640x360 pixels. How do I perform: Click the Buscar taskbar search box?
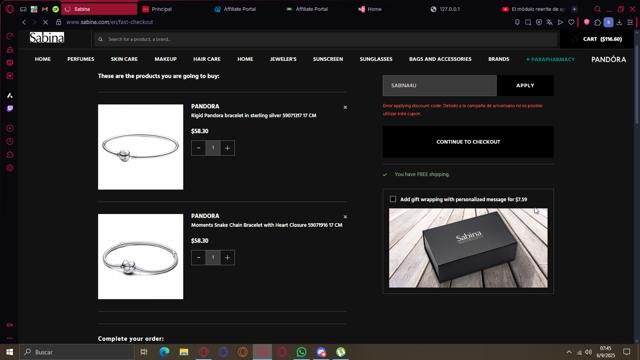pos(77,352)
